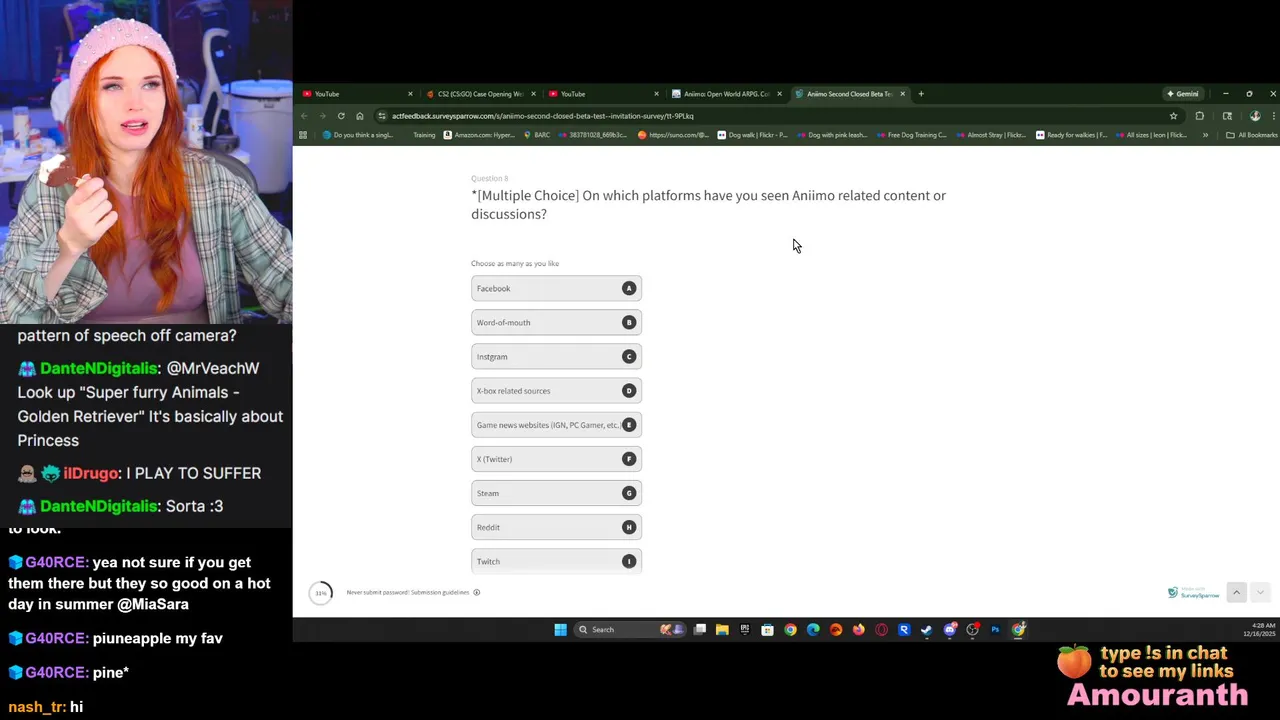The height and width of the screenshot is (720, 1280).
Task: Open the Windows Start menu
Action: coord(560,630)
